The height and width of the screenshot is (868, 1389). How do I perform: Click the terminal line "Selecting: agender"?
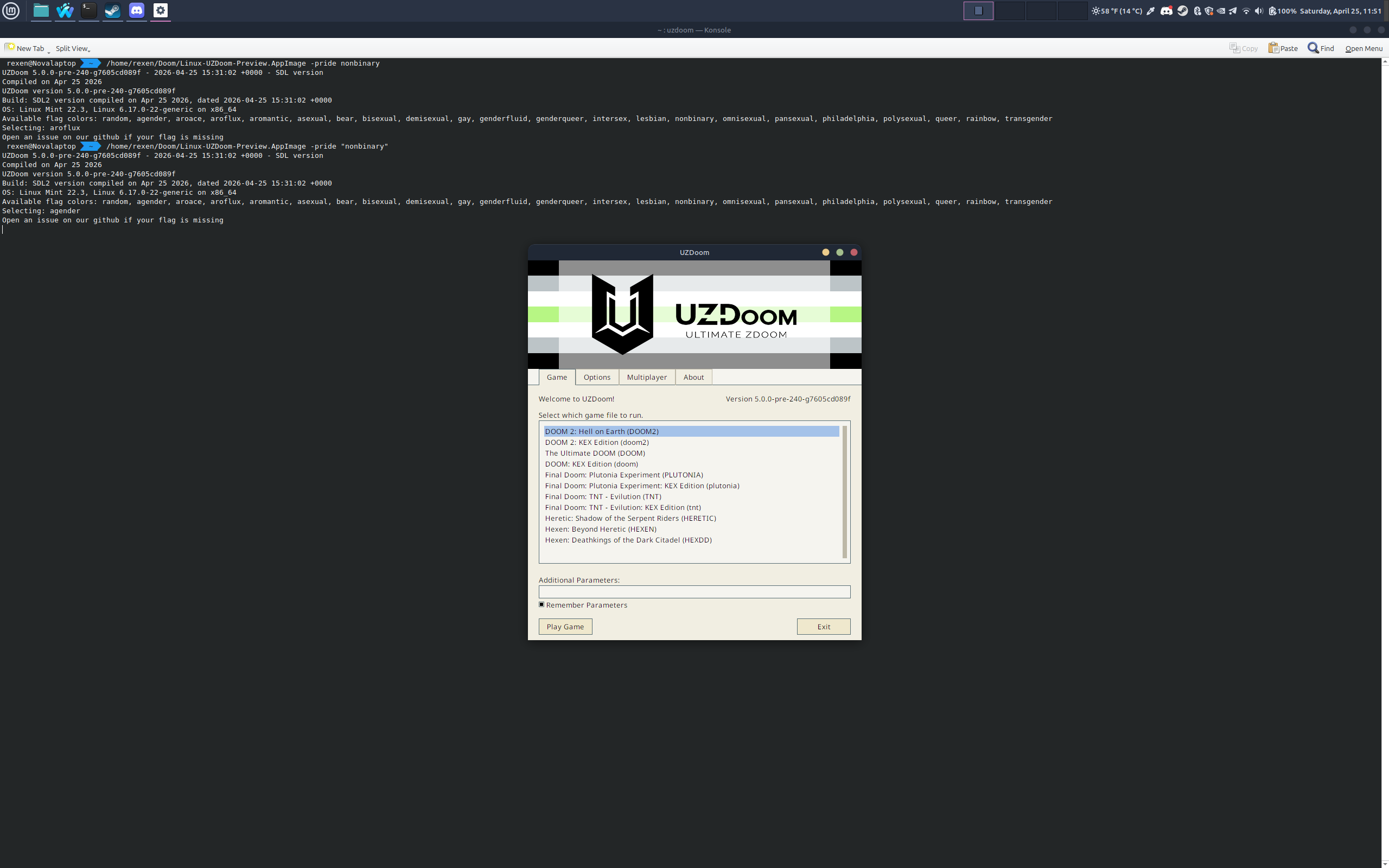point(41,210)
